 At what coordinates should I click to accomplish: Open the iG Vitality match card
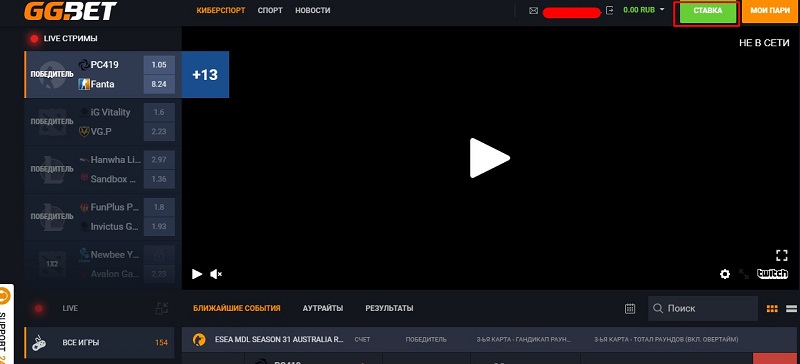pos(103,122)
